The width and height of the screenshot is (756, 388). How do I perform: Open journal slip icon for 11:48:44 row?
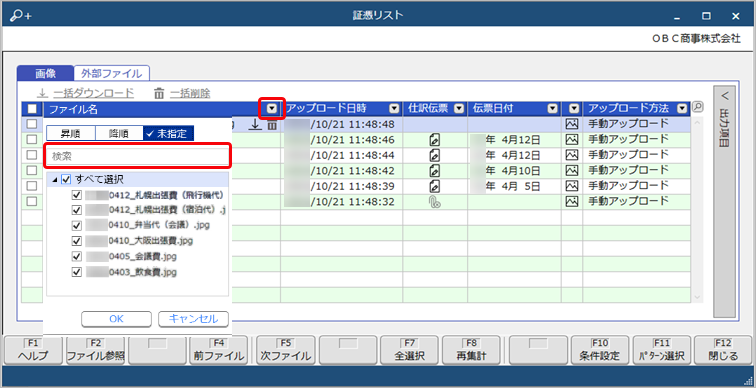click(x=434, y=156)
